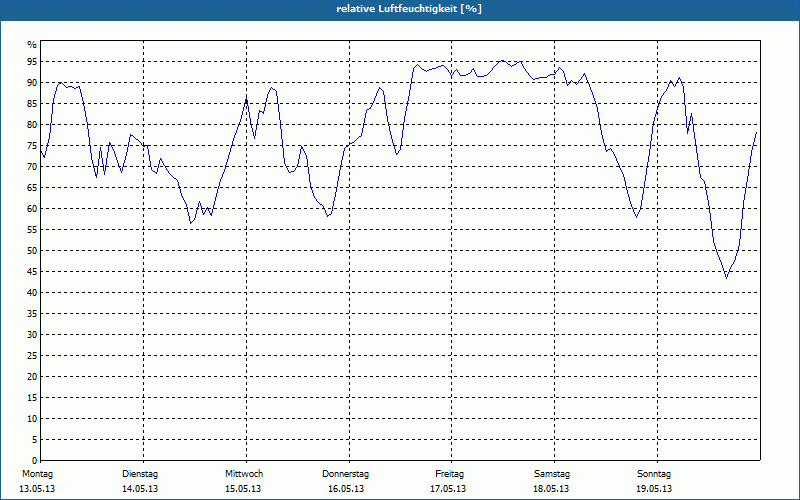Click the 45 y-axis value
The height and width of the screenshot is (500, 800).
coord(32,271)
